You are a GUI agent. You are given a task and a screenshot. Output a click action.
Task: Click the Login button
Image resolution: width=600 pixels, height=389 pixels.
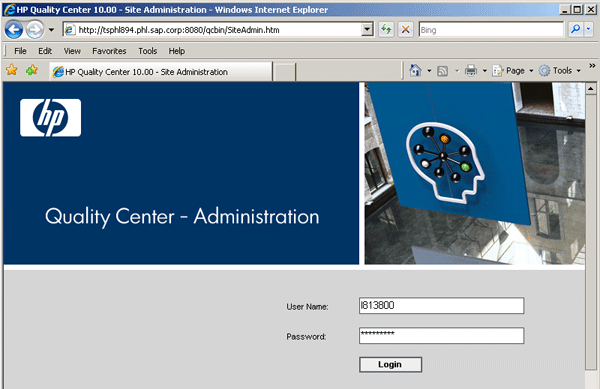(390, 365)
